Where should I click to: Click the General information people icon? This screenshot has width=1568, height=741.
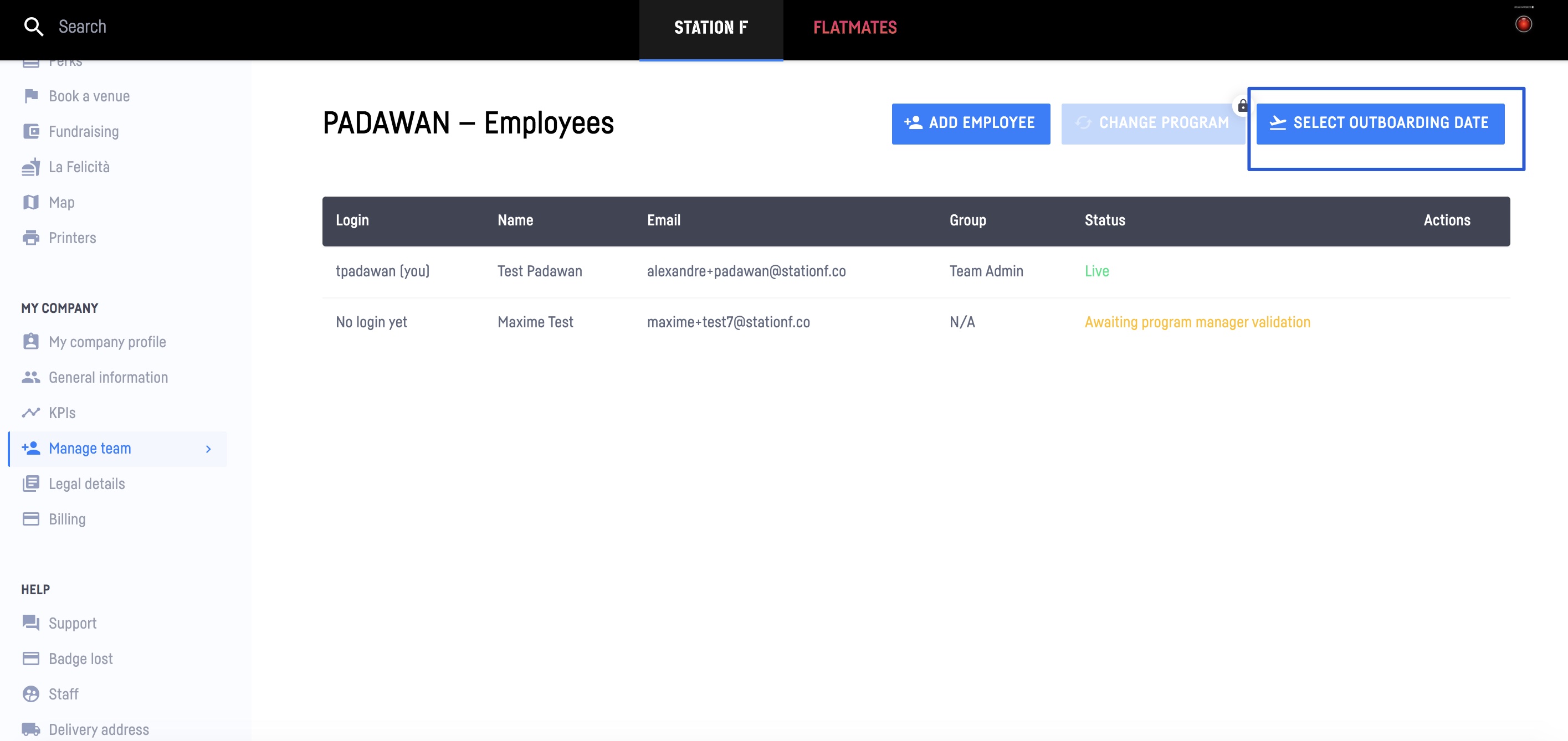point(30,377)
